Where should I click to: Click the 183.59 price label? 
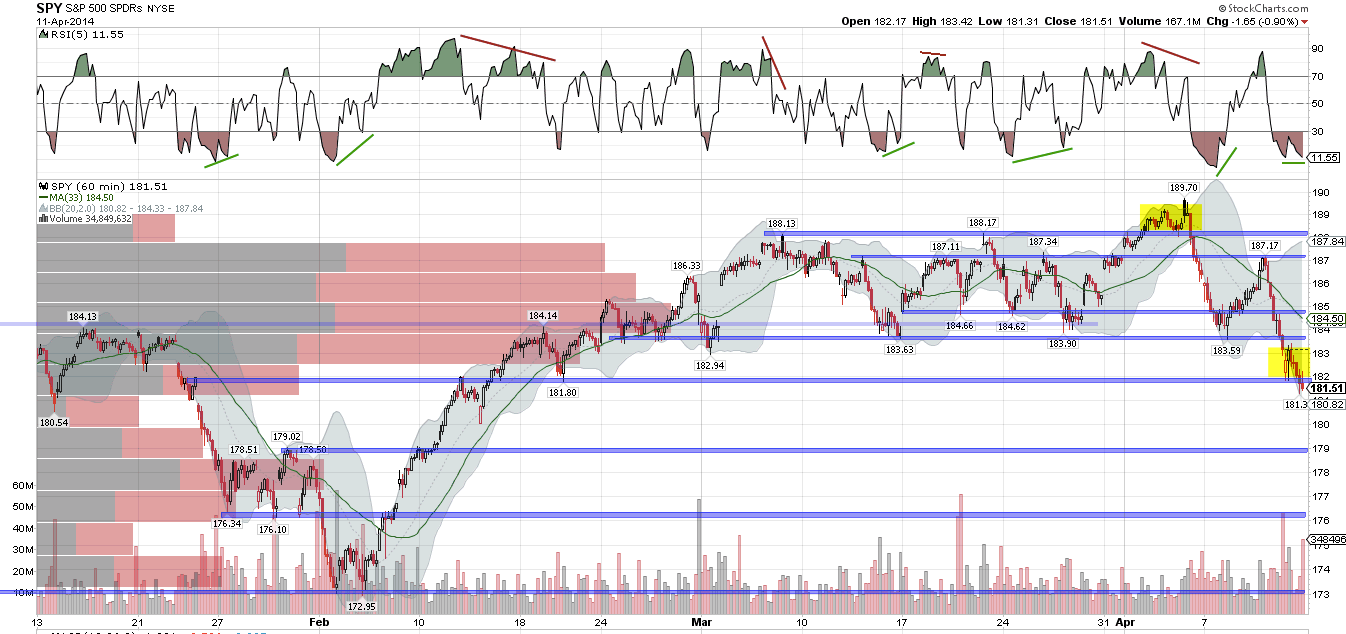(1227, 351)
